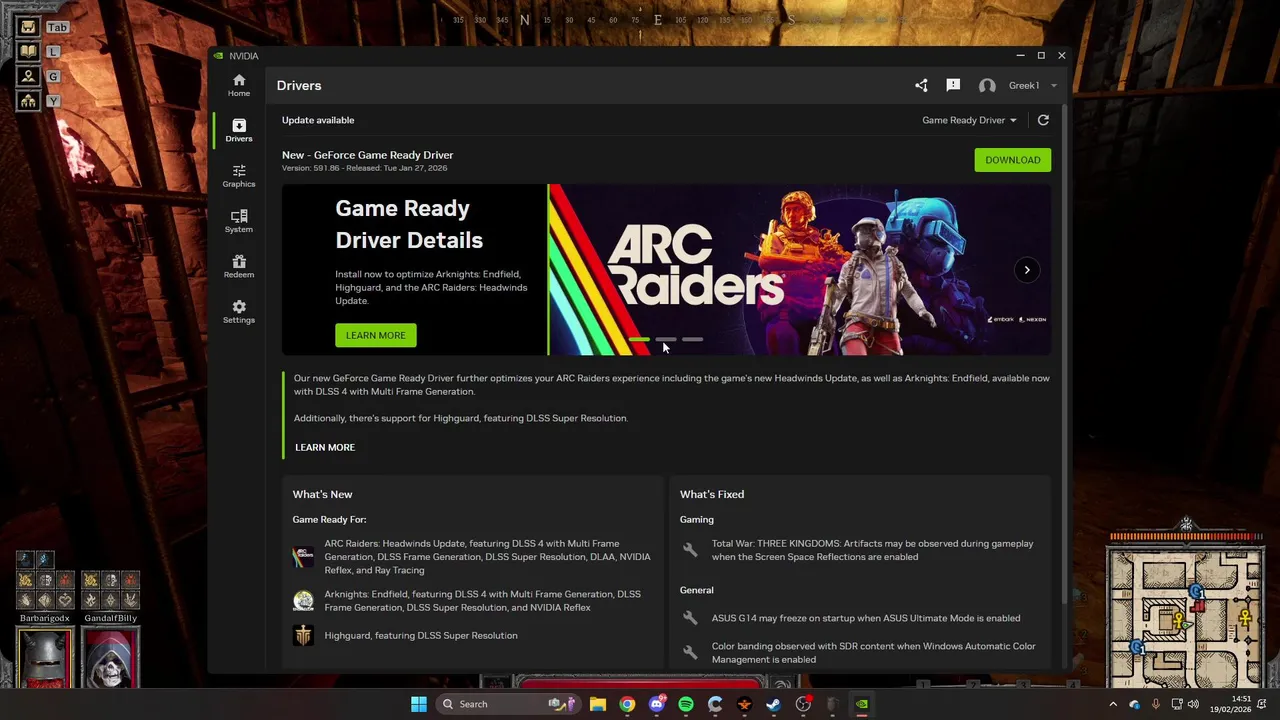
Task: Select the third carousel indicator dash
Action: tap(692, 340)
